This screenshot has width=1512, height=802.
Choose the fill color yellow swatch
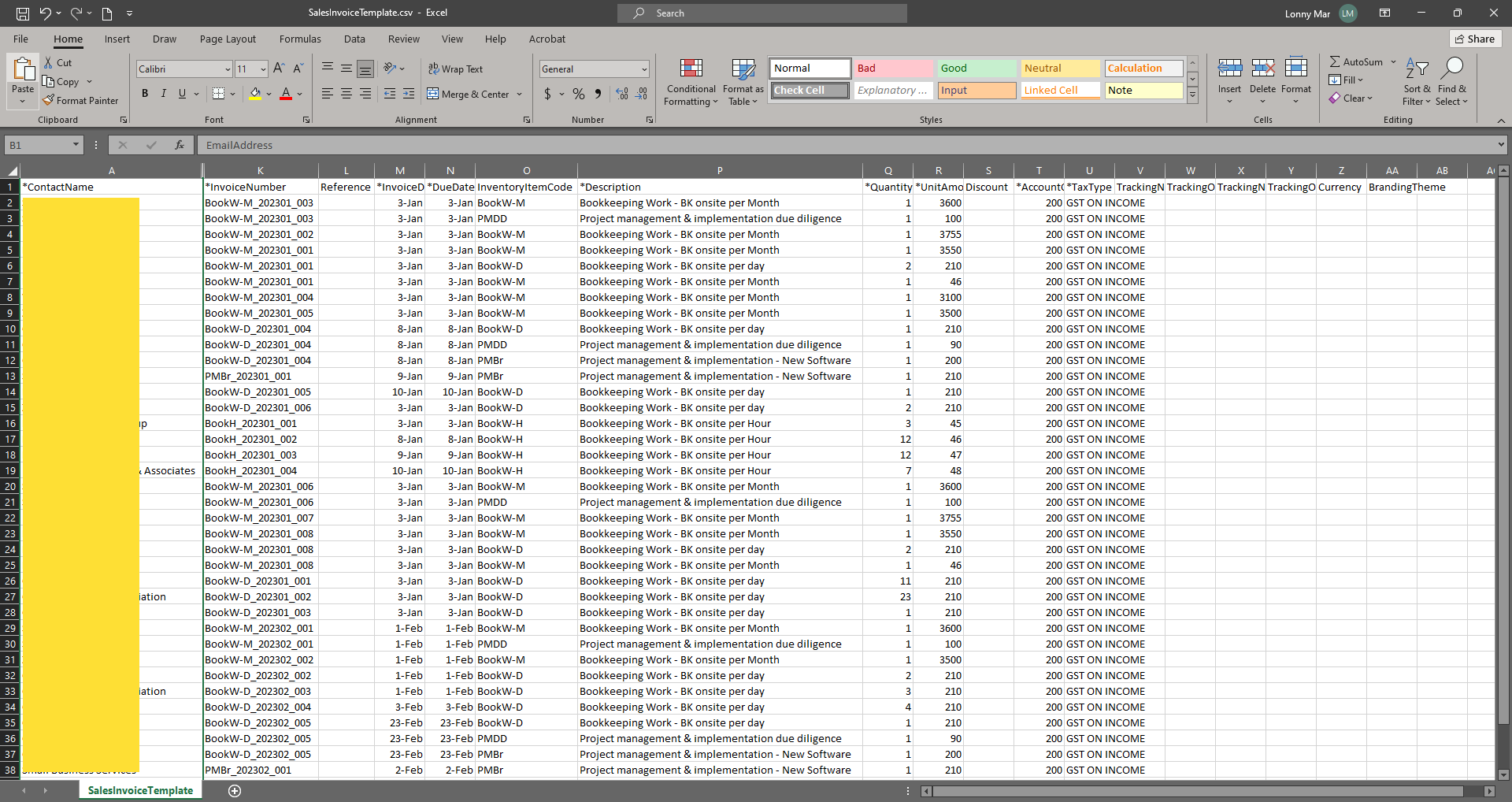point(255,95)
